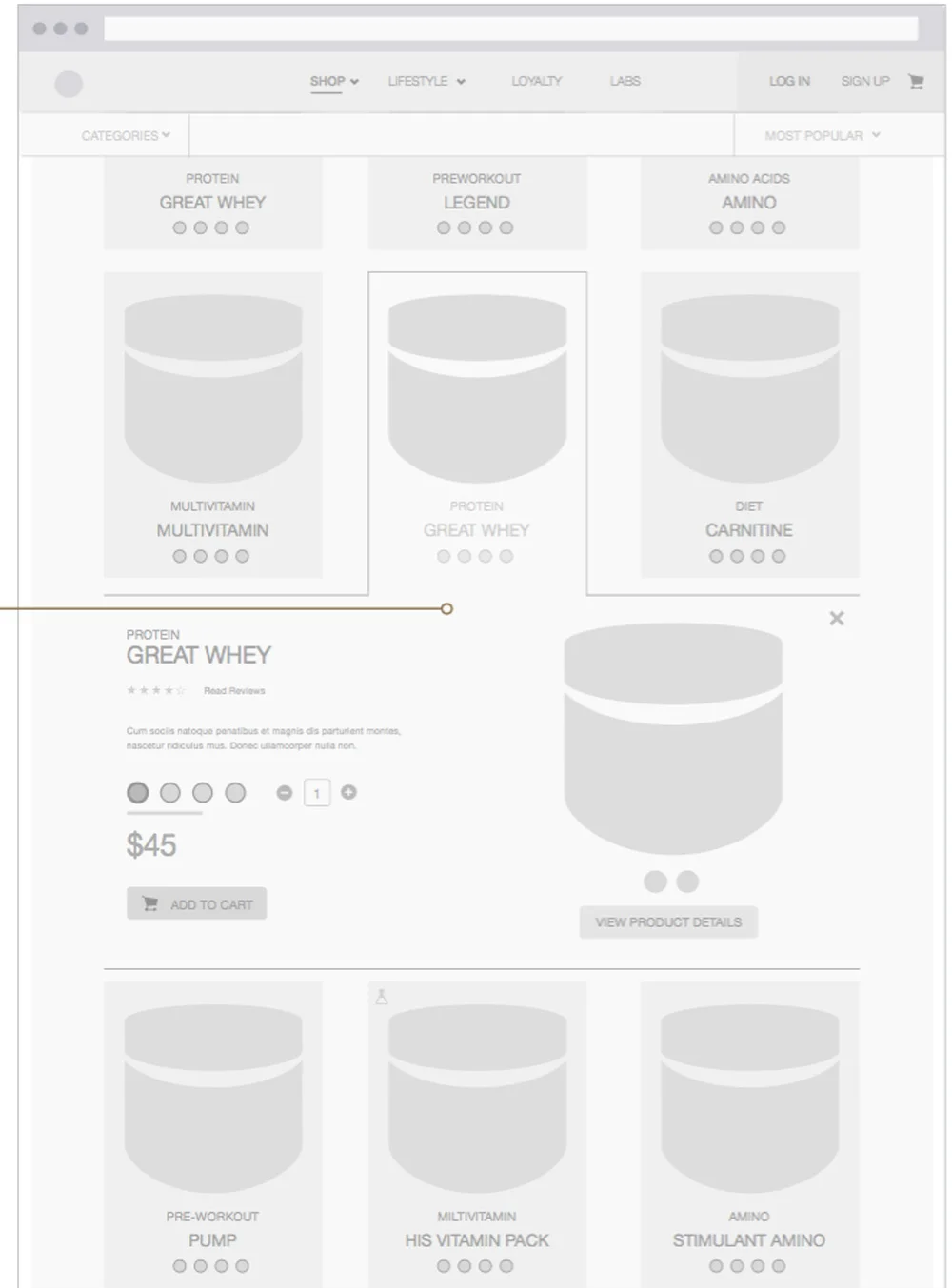This screenshot has height=1288, width=952.
Task: Click the large Great Whey image in quick view
Action: pyautogui.click(x=673, y=739)
